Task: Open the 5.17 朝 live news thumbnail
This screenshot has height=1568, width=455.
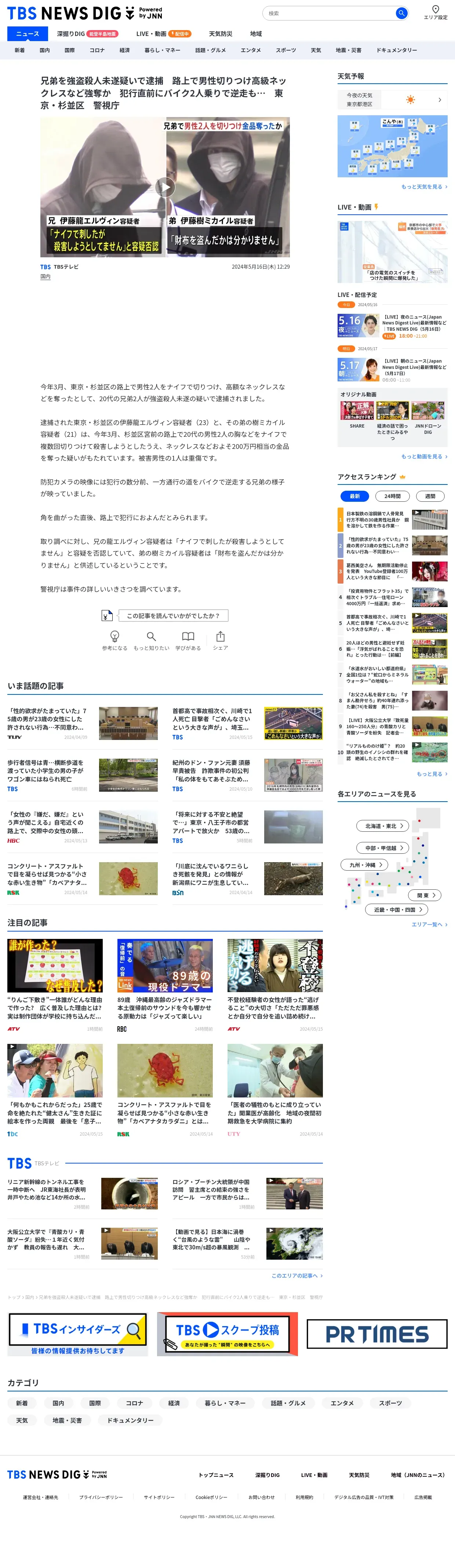Action: [358, 370]
